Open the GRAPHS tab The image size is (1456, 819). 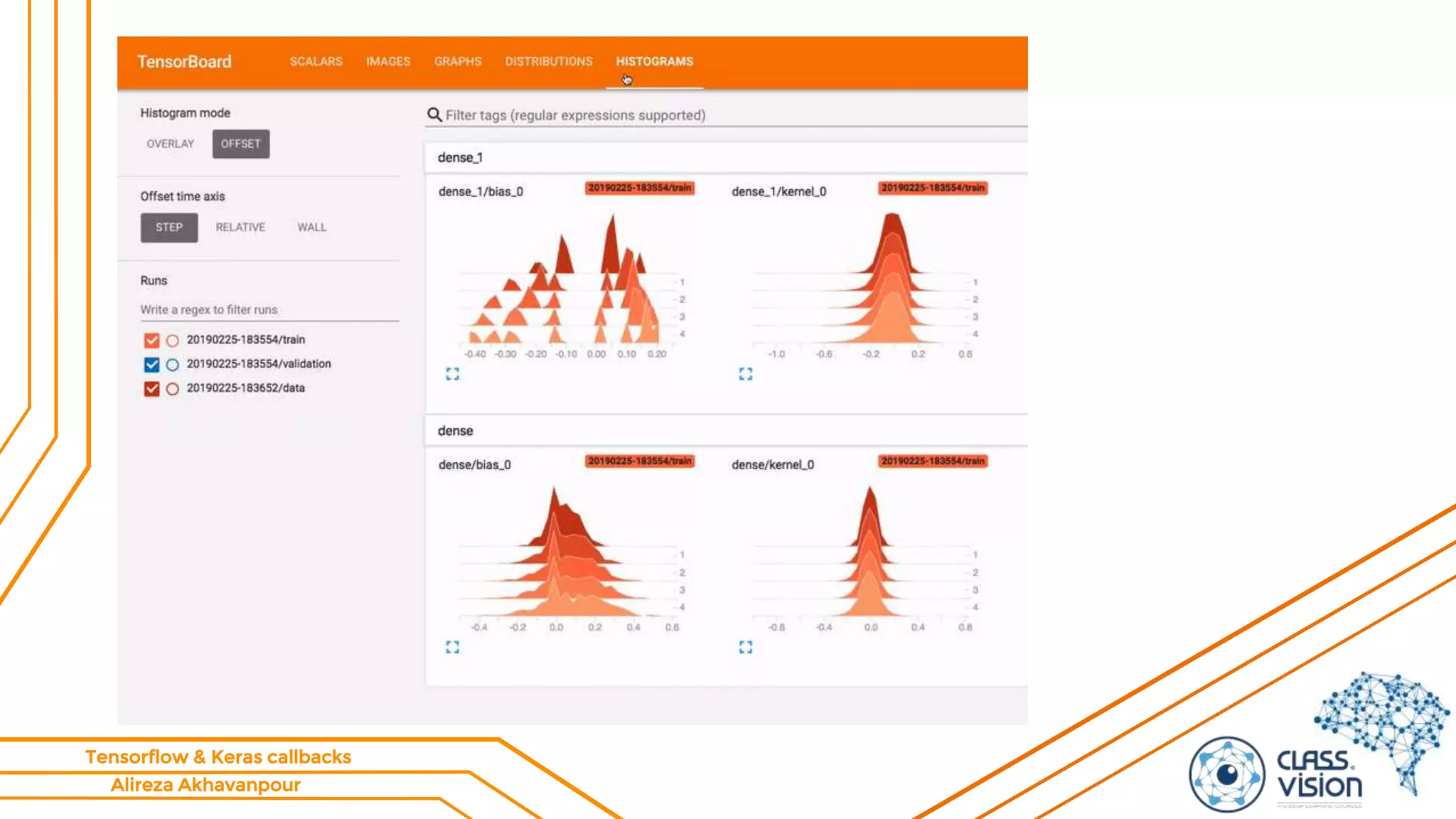click(458, 61)
